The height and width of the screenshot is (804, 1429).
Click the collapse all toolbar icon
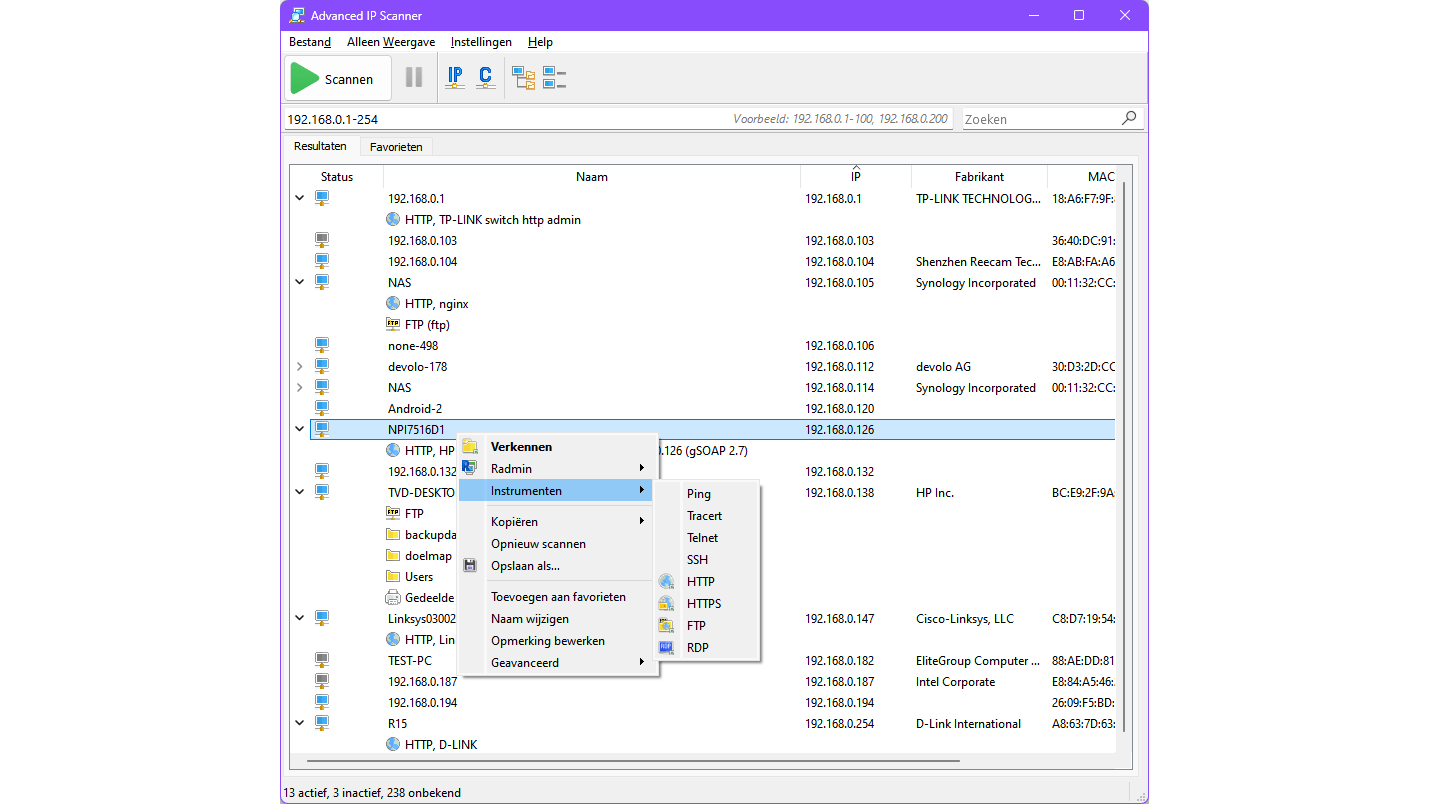click(x=554, y=78)
